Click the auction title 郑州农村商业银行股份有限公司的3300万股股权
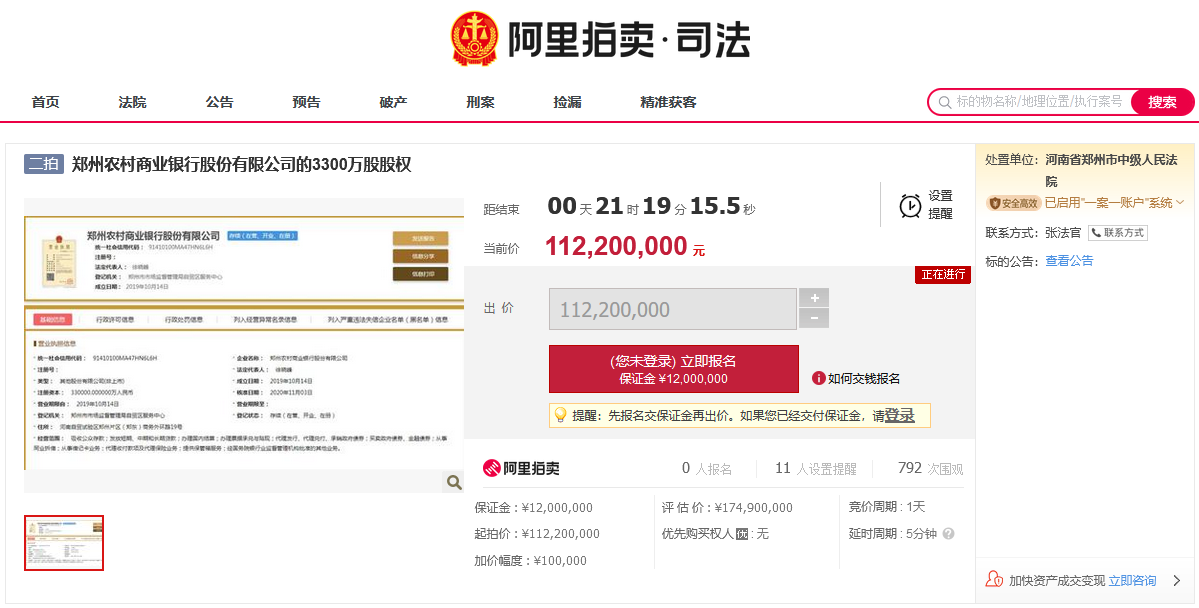The height and width of the screenshot is (608, 1199). [x=242, y=164]
